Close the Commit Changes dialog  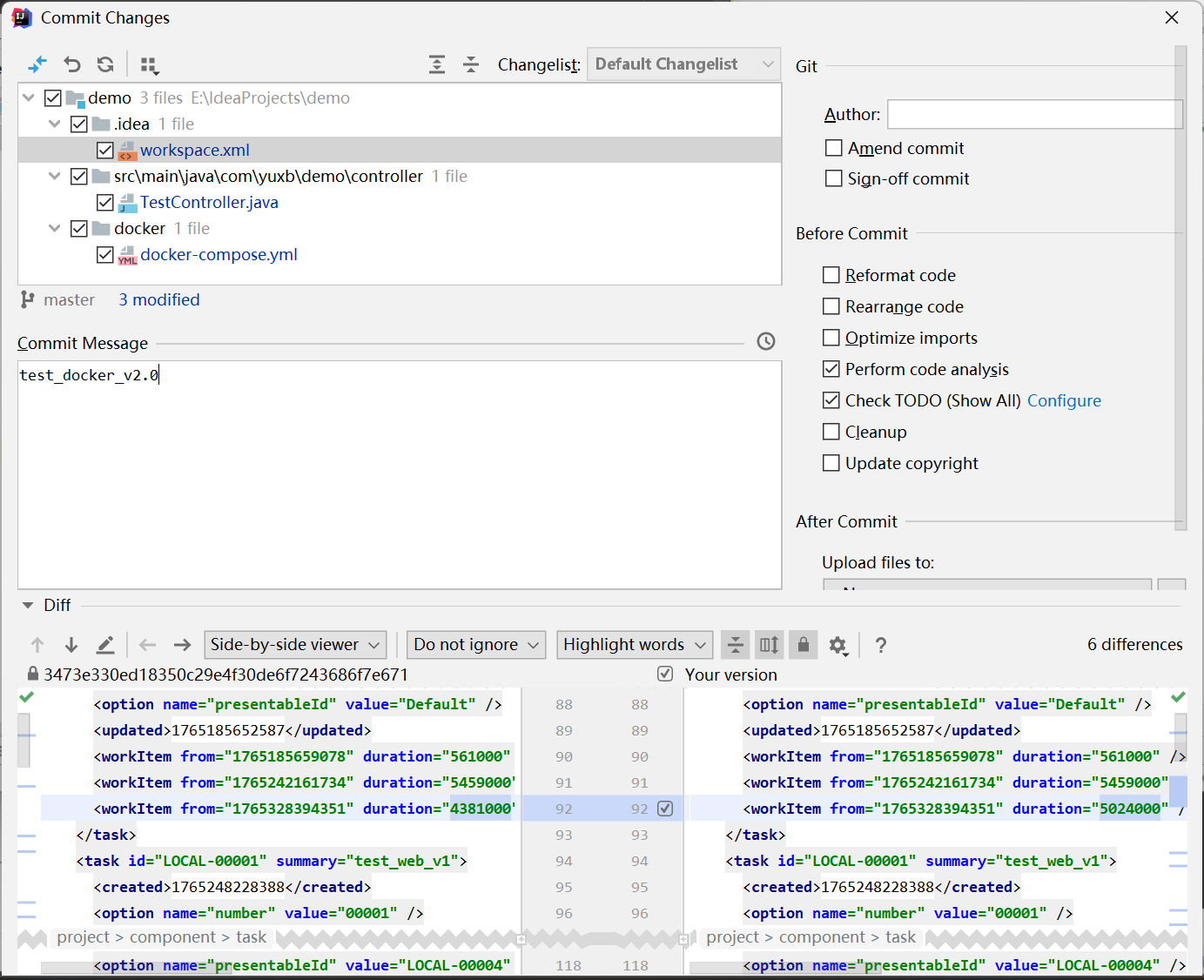point(1172,17)
